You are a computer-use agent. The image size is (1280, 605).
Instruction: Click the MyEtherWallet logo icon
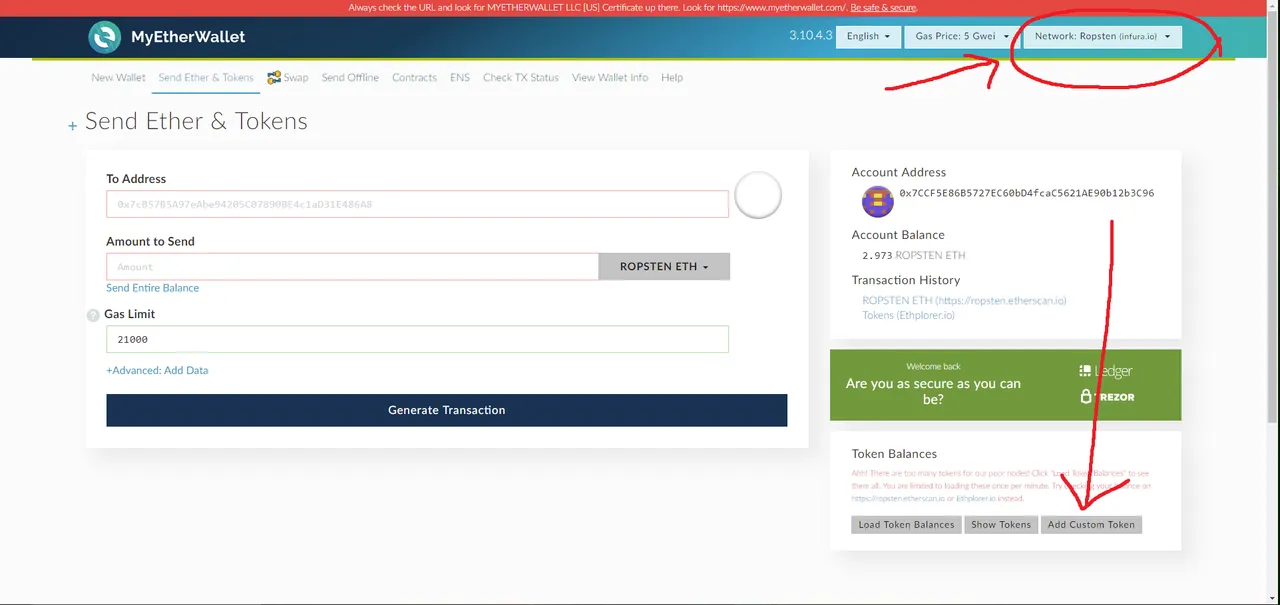tap(105, 37)
